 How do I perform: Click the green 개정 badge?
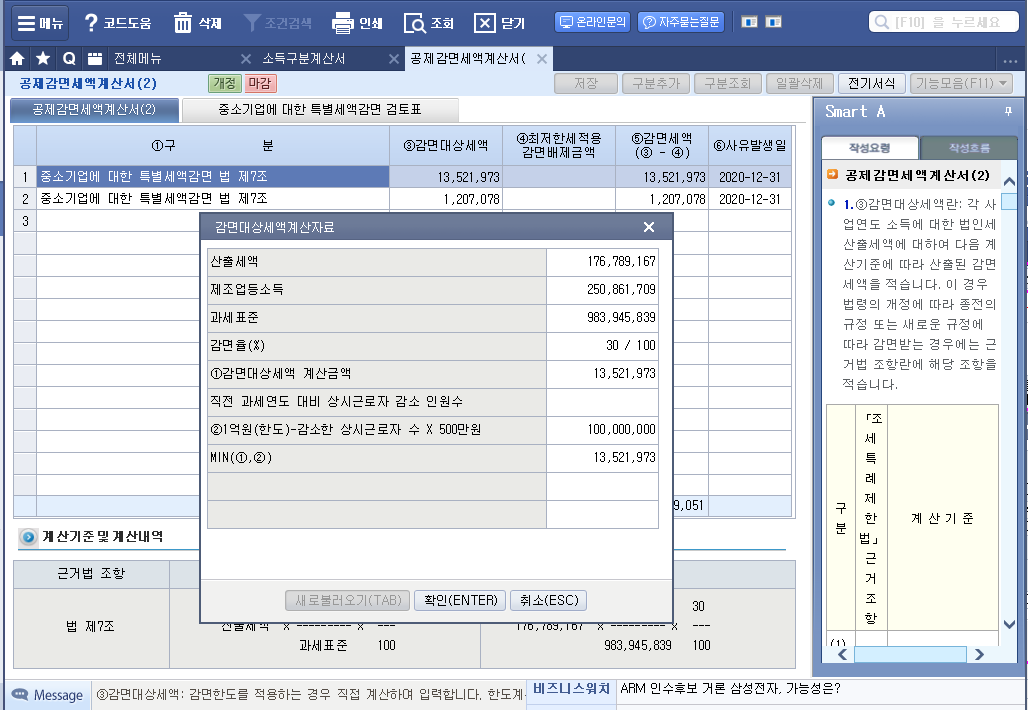[224, 83]
